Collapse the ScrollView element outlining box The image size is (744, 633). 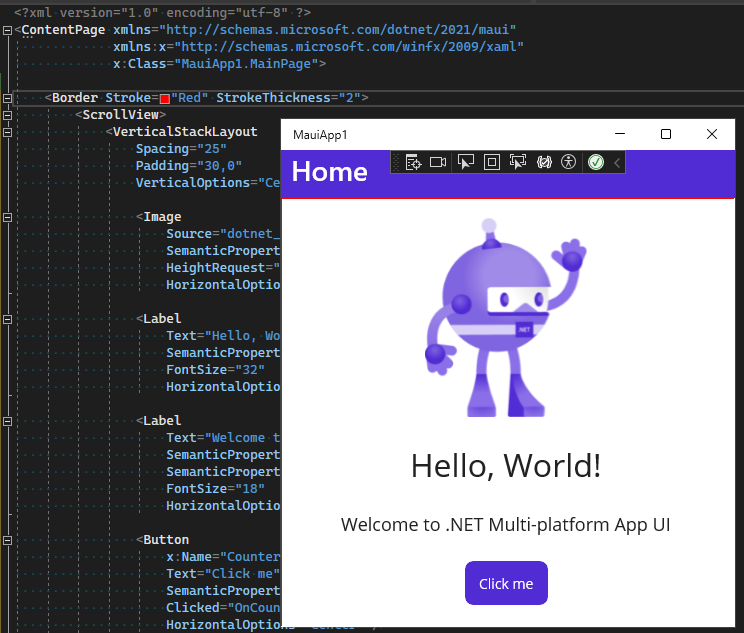coord(7,115)
